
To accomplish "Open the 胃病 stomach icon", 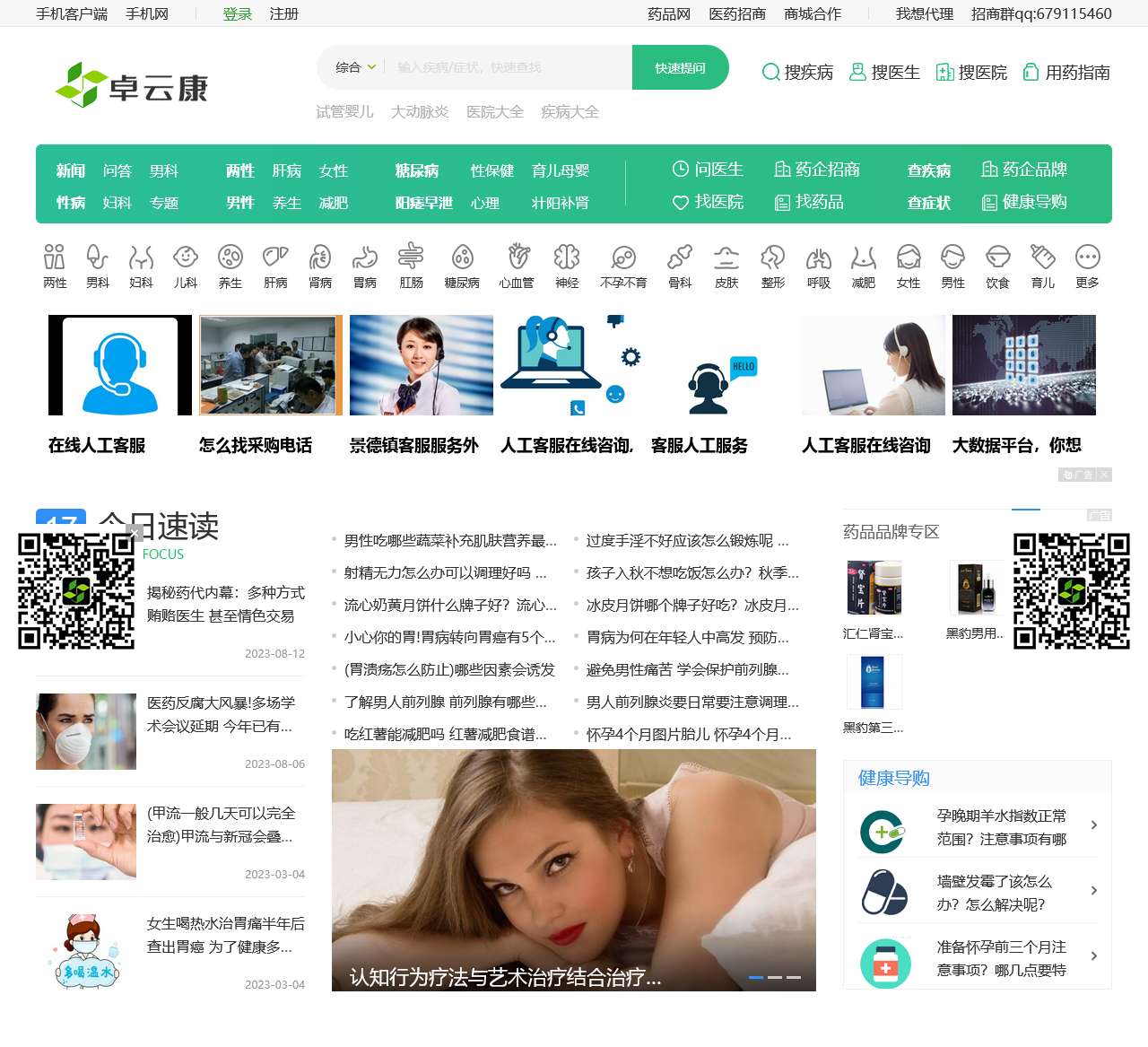I will pos(365,257).
